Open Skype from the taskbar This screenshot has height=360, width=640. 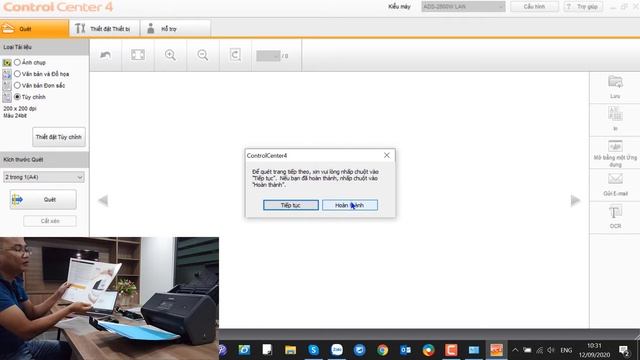click(x=313, y=350)
